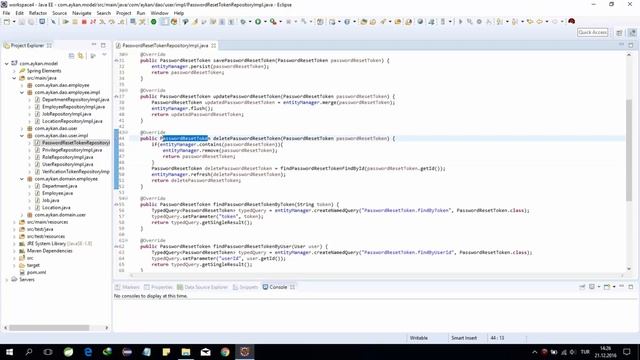Image resolution: width=640 pixels, height=360 pixels.
Task: Open the Mail app from the taskbar
Action: pyautogui.click(x=205, y=351)
